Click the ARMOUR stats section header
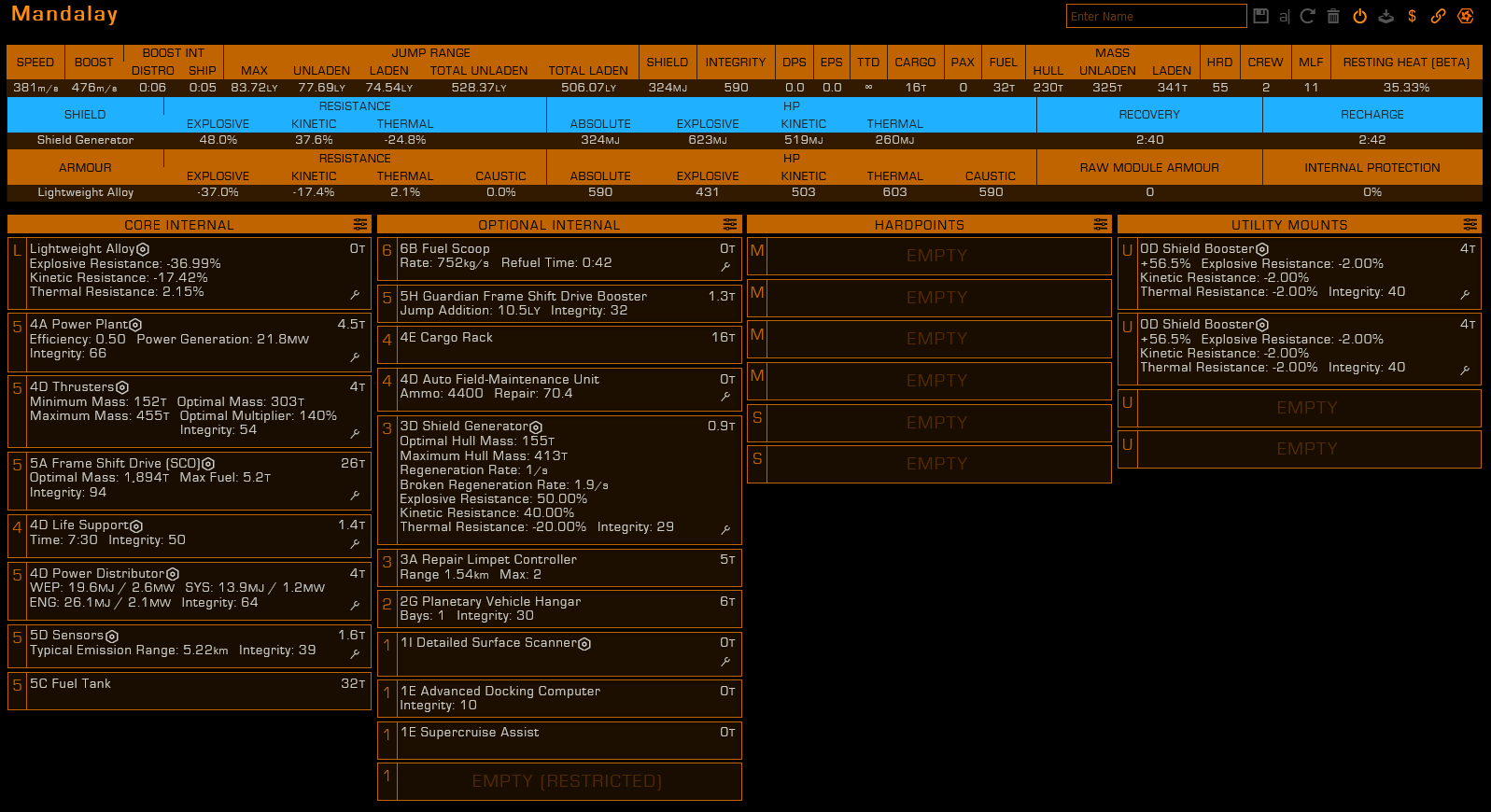Image resolution: width=1491 pixels, height=812 pixels. click(85, 168)
